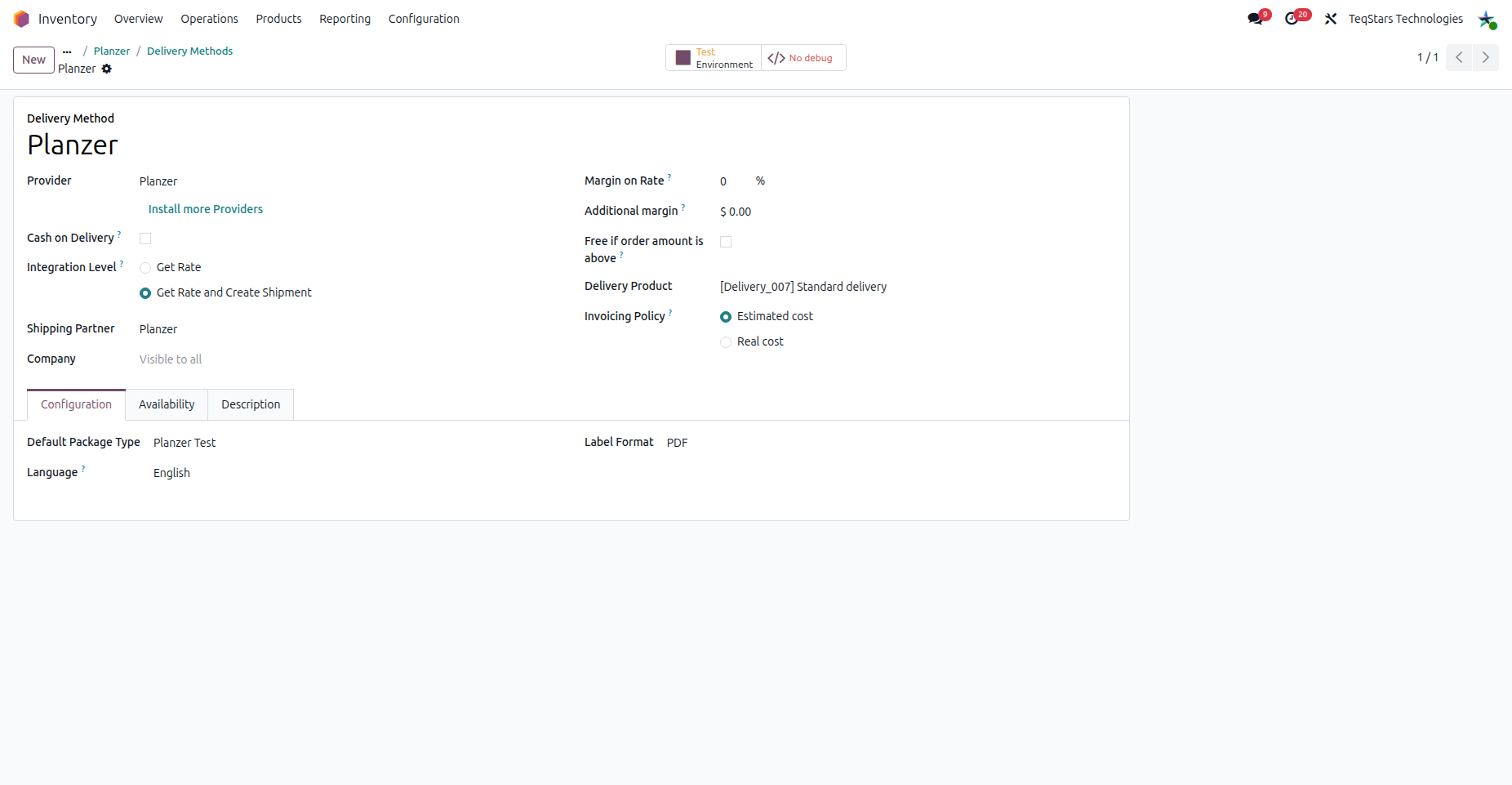Click the breadcrumb ellipsis icon
1512x785 pixels.
(67, 51)
